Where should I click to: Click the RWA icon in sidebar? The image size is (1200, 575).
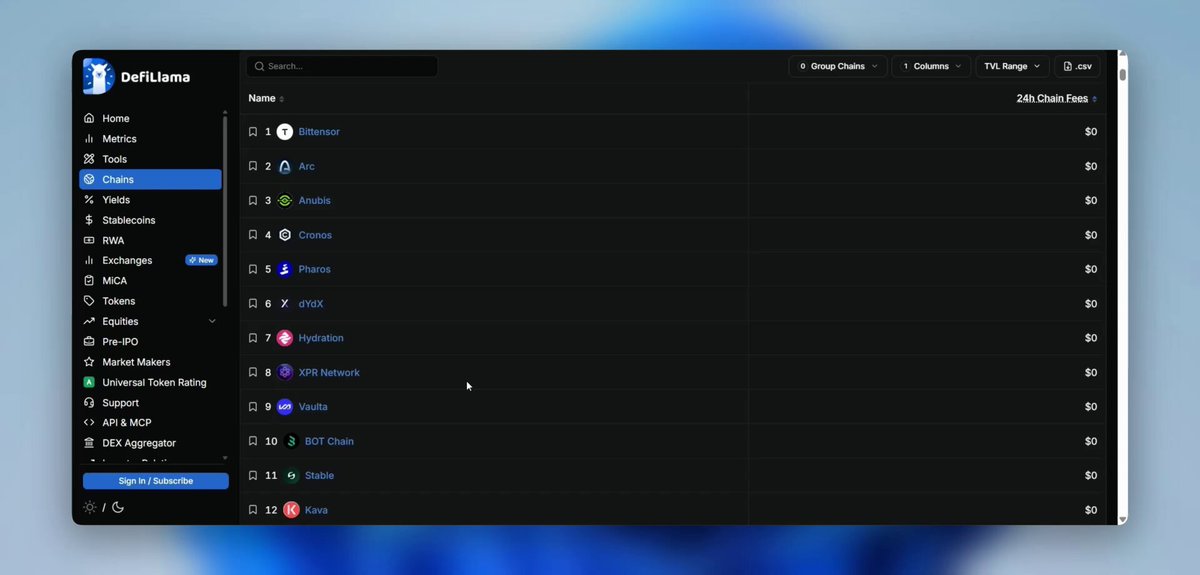tap(89, 240)
